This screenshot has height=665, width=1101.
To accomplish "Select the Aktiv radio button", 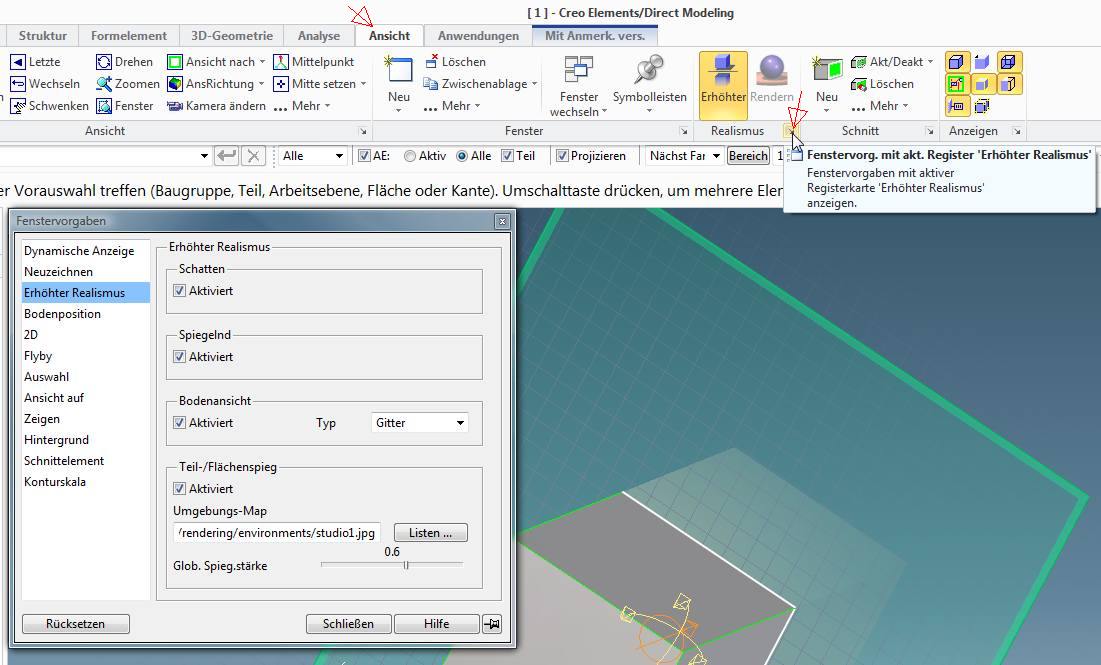I will coord(410,156).
